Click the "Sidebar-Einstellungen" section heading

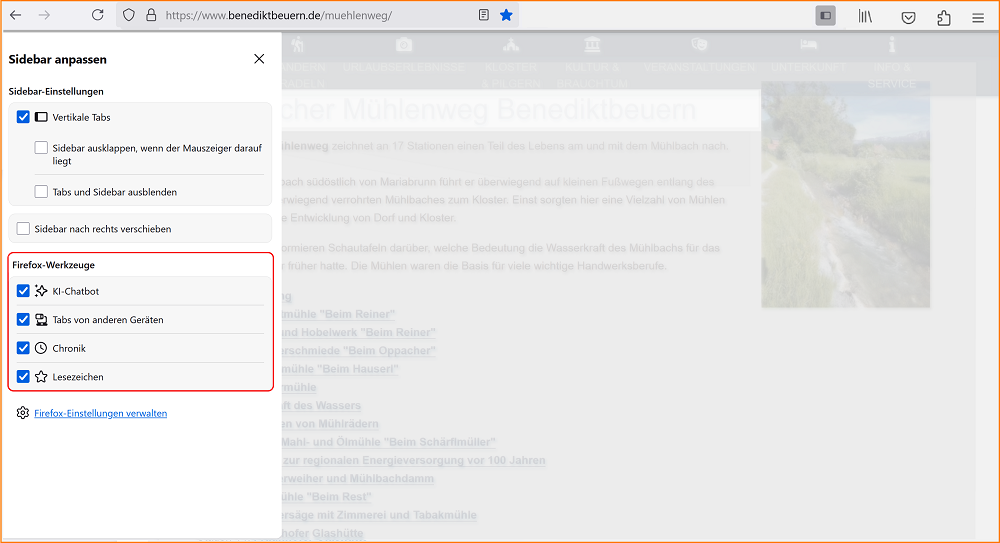tap(56, 91)
